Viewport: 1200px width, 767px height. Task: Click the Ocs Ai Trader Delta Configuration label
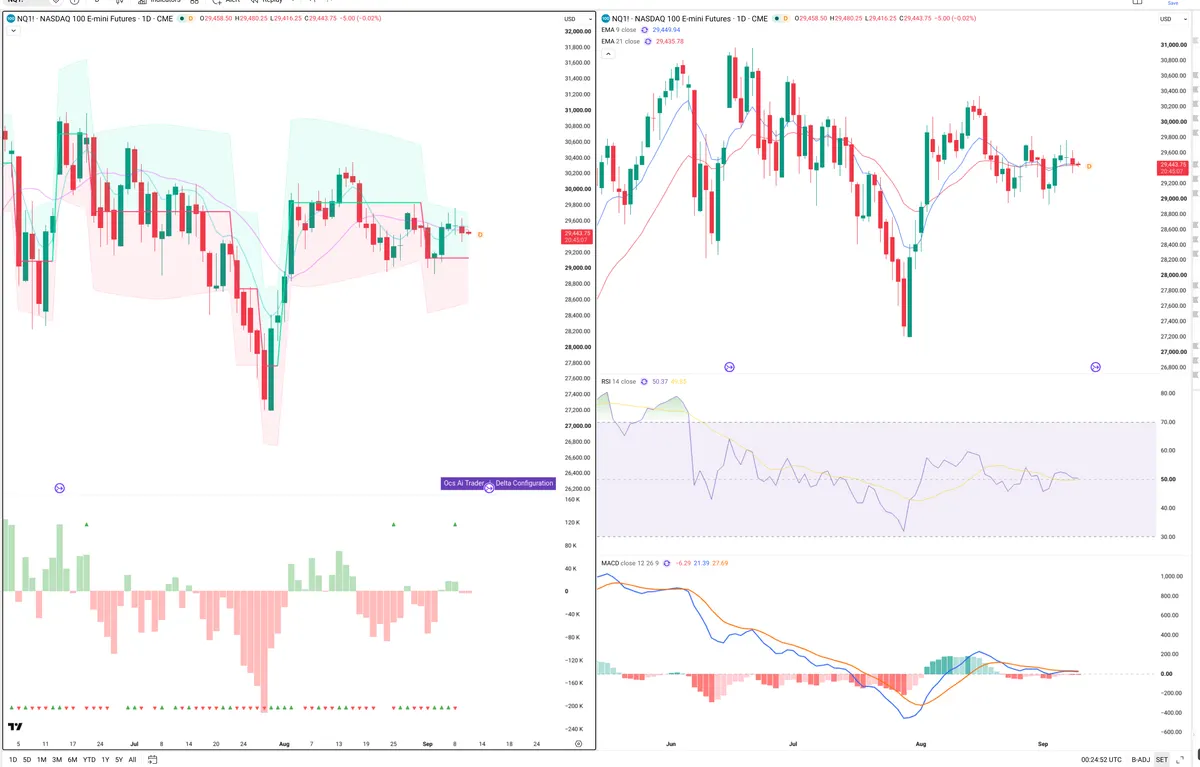click(498, 483)
